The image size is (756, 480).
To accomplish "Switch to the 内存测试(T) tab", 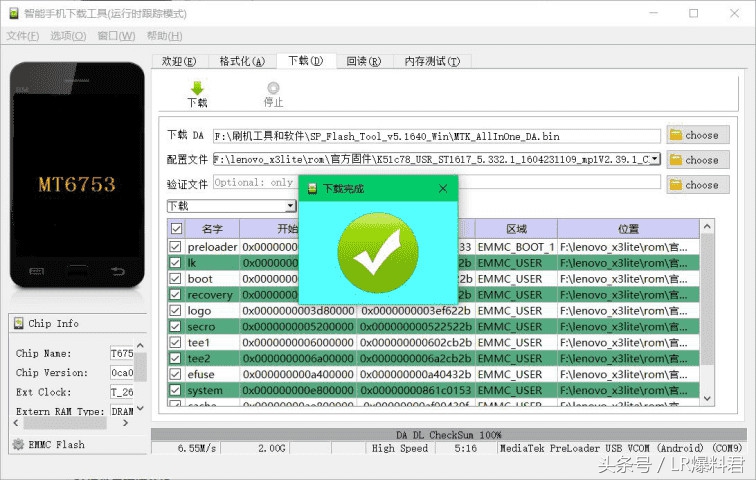I will tap(432, 61).
